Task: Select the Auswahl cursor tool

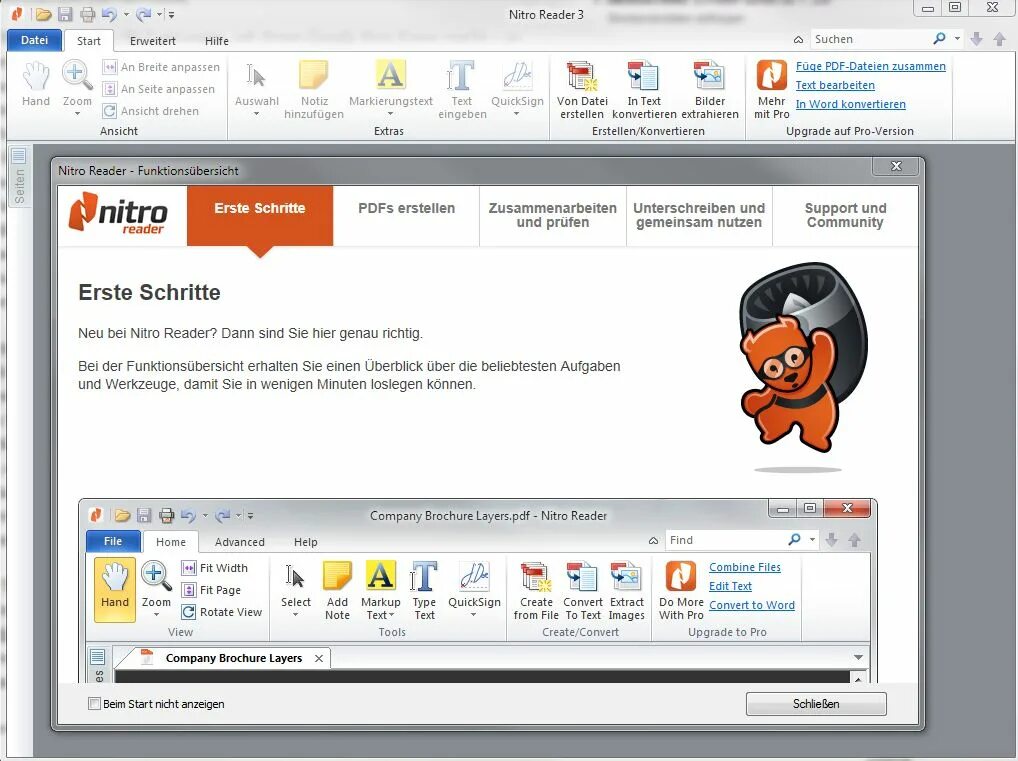Action: [256, 76]
